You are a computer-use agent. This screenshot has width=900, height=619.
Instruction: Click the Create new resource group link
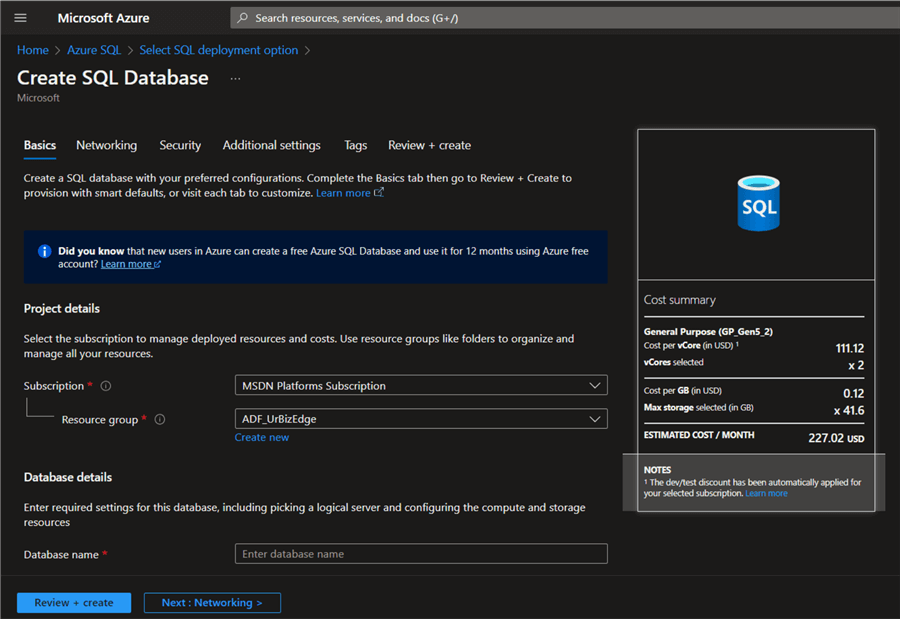click(x=262, y=438)
